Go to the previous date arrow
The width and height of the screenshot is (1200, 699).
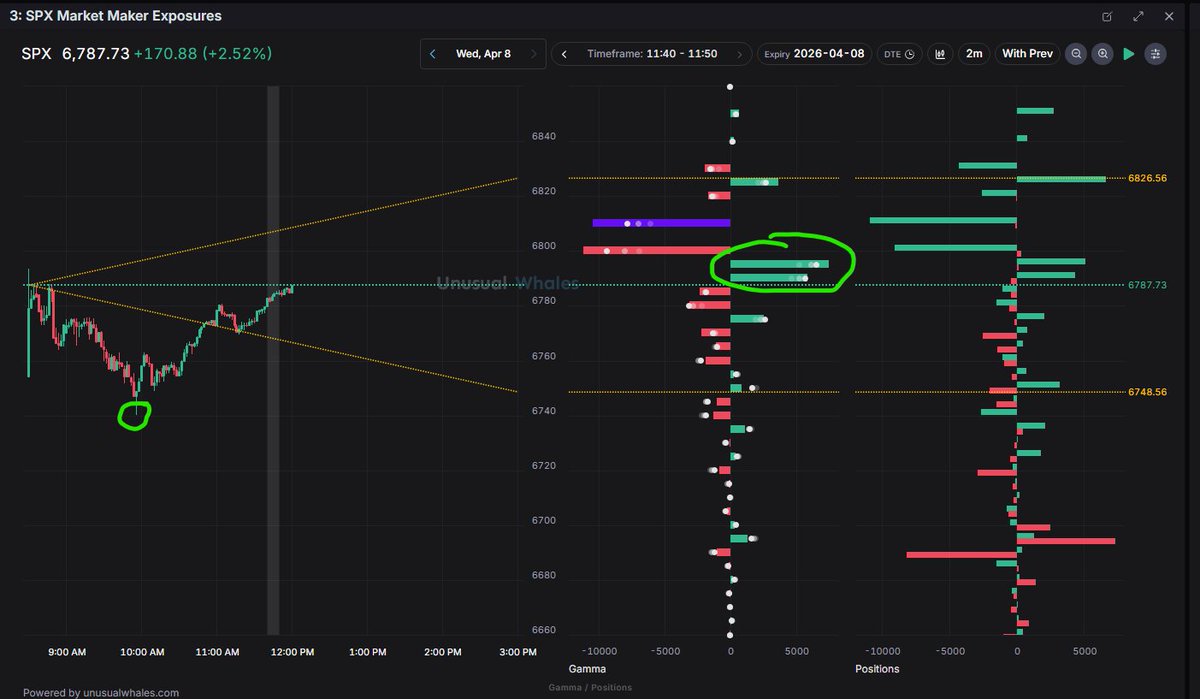click(x=432, y=54)
